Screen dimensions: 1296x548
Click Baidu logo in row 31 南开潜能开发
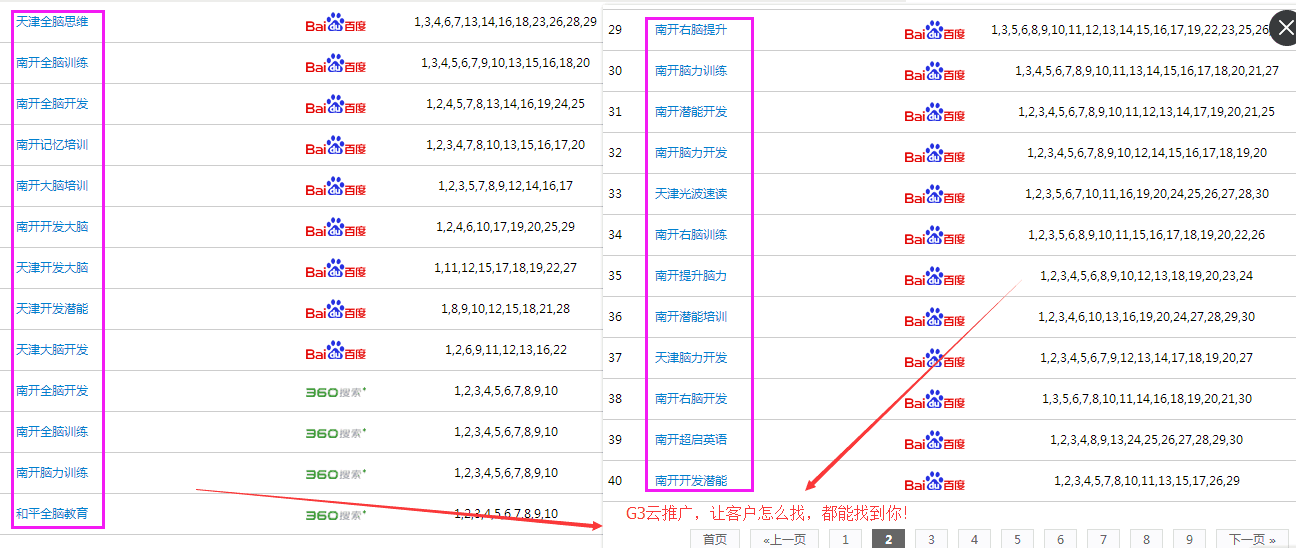click(935, 113)
